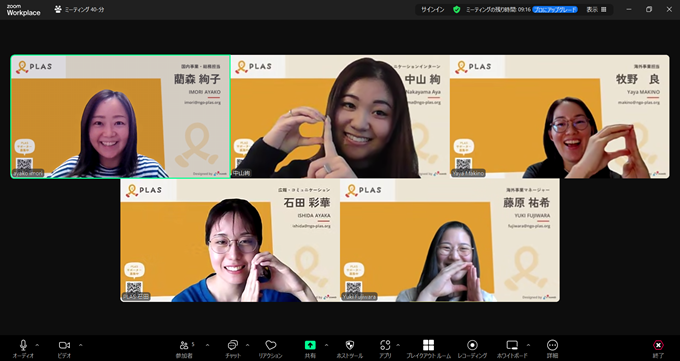This screenshot has height=361, width=680.
Task: Expand apps options arrow next to アプリ
Action: pos(398,345)
